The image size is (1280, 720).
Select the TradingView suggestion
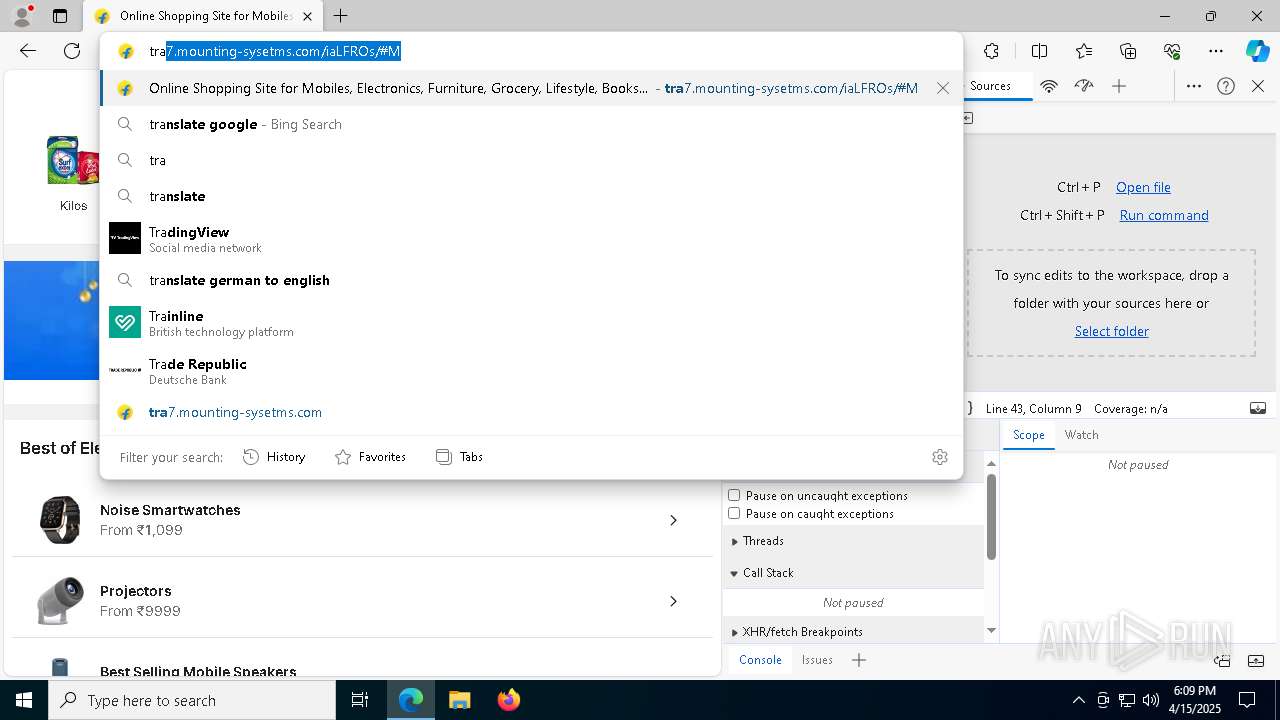coord(531,238)
